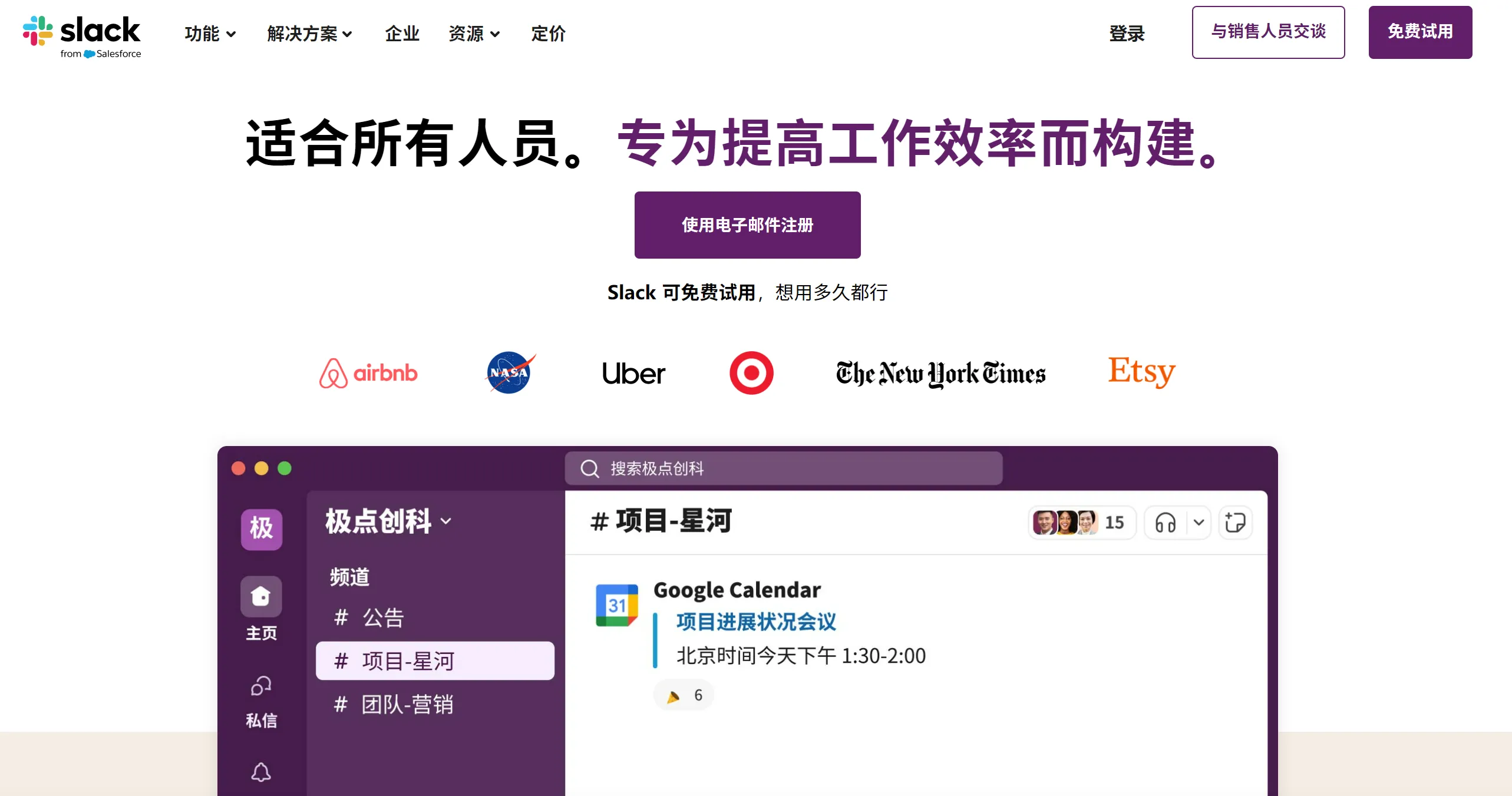Click the # 项目-星河 channel title
Image resolution: width=1512 pixels, height=796 pixels.
pos(661,521)
